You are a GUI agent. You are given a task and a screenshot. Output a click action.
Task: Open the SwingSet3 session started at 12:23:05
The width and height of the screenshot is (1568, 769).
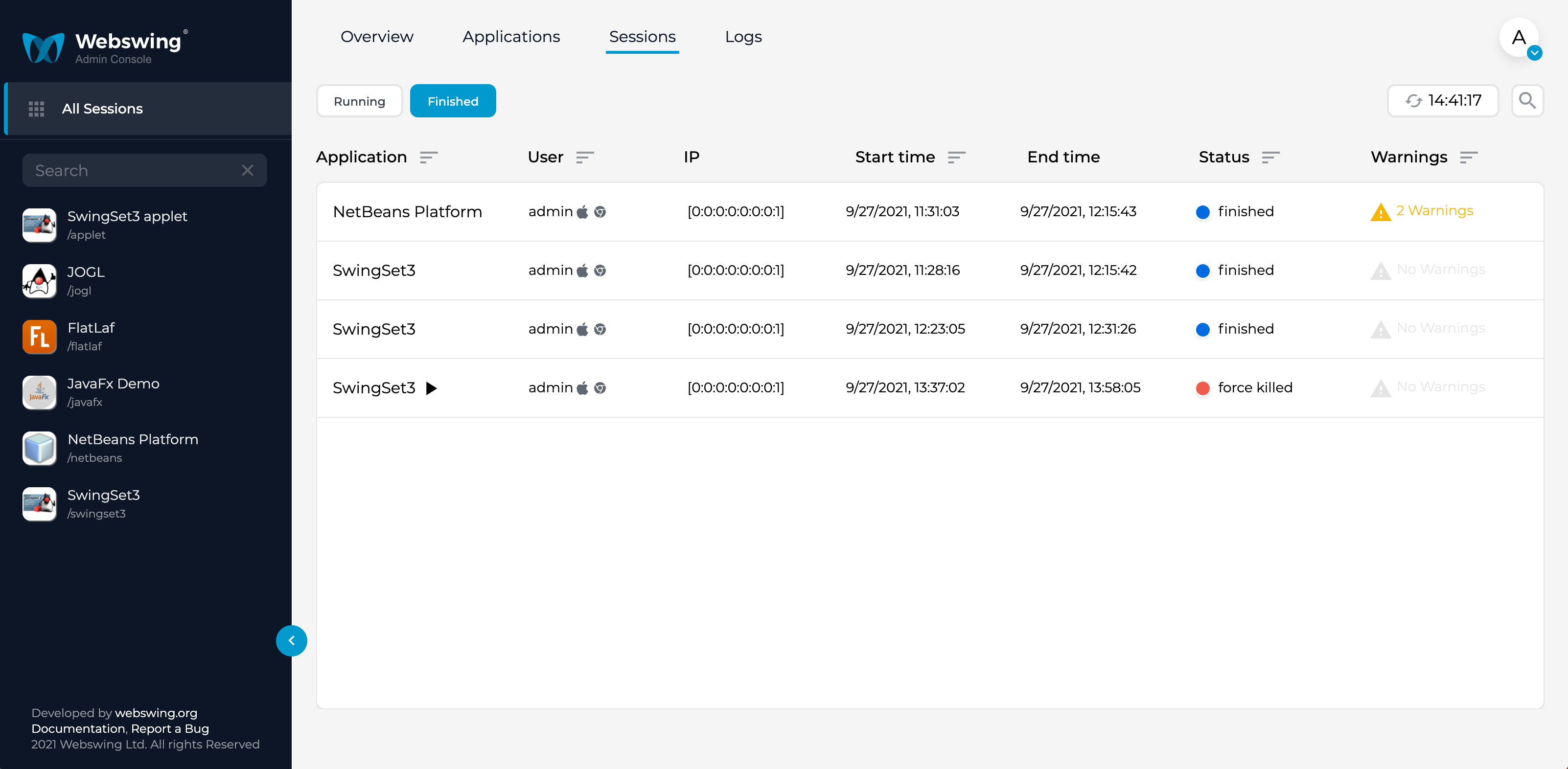click(x=930, y=329)
